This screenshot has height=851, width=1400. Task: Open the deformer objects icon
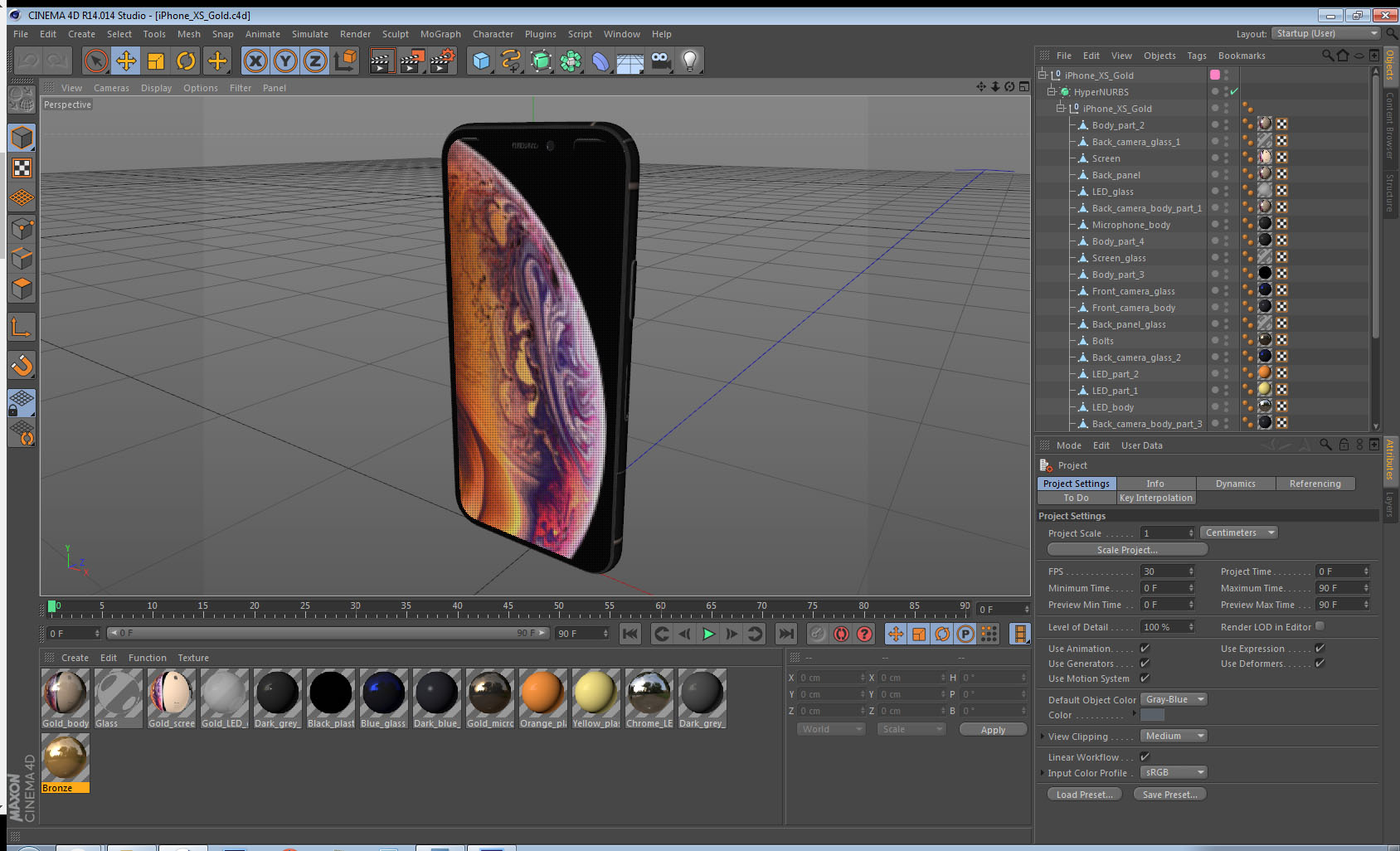600,61
